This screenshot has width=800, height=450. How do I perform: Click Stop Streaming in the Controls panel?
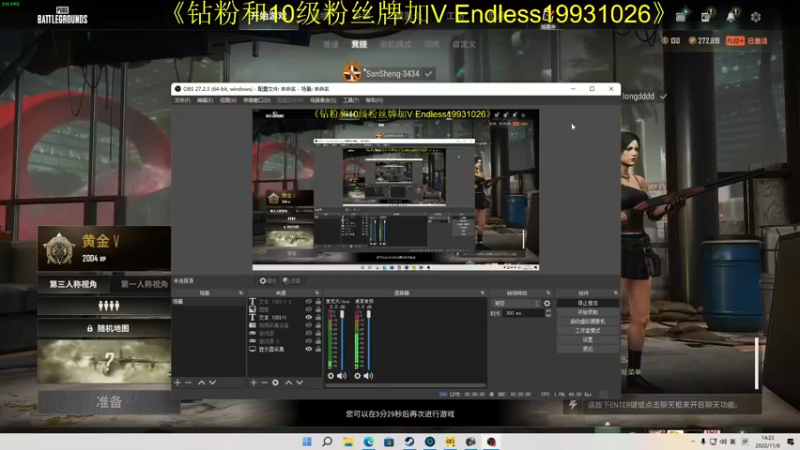point(588,303)
